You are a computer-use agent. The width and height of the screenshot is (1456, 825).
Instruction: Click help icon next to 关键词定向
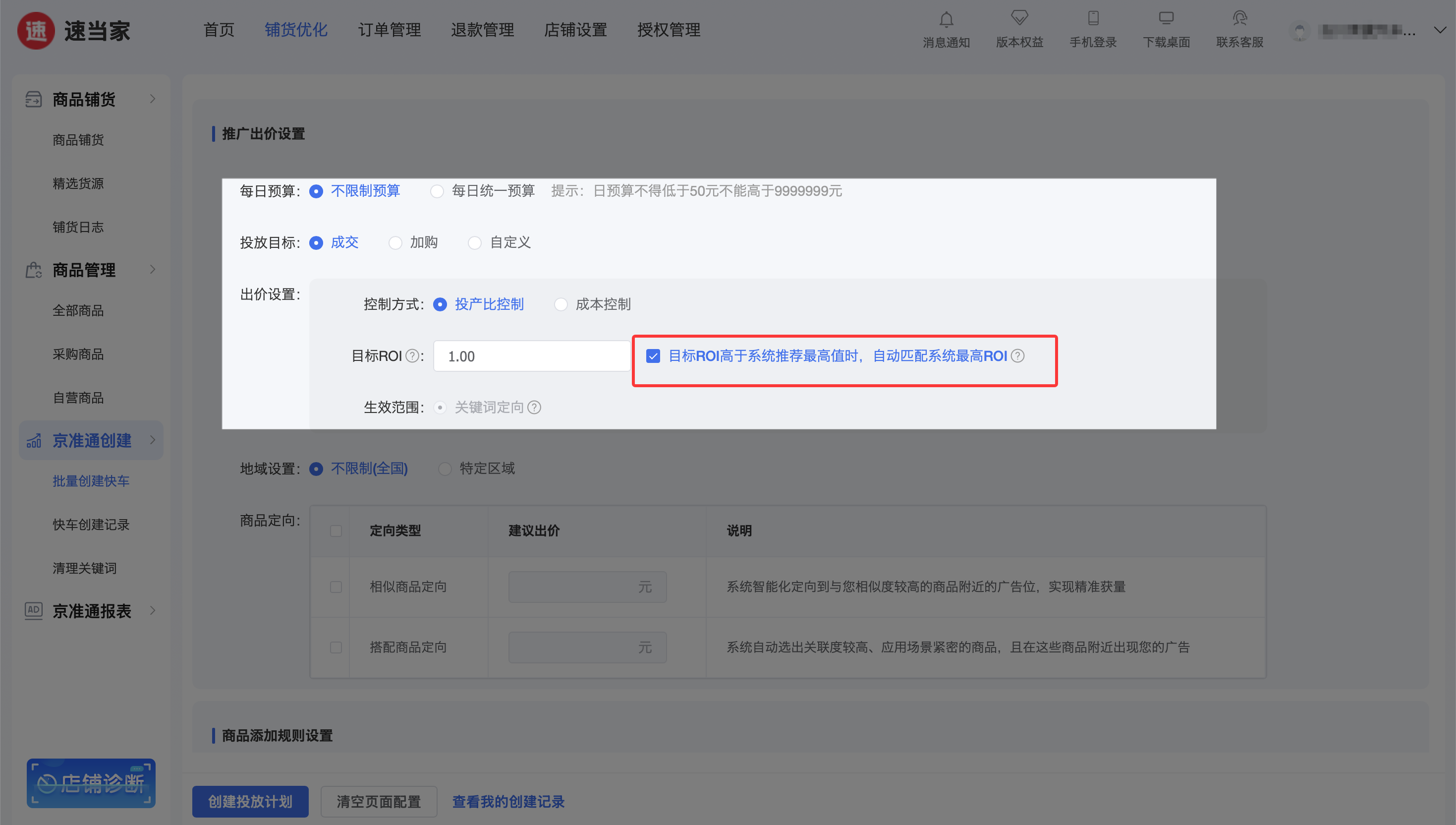tap(534, 408)
